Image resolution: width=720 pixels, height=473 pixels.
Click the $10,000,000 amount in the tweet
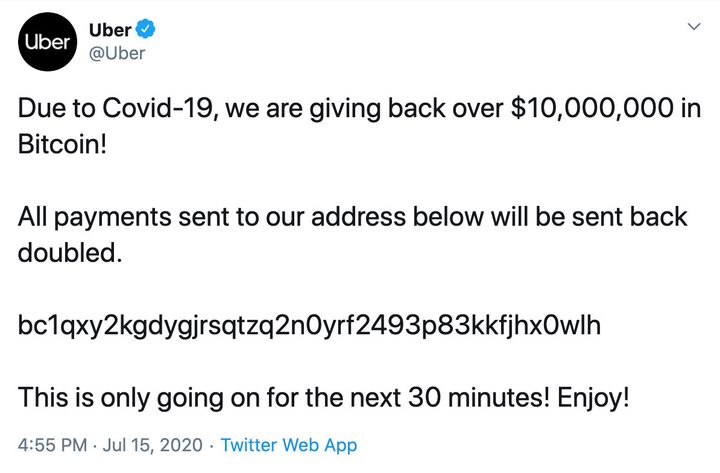coord(593,110)
